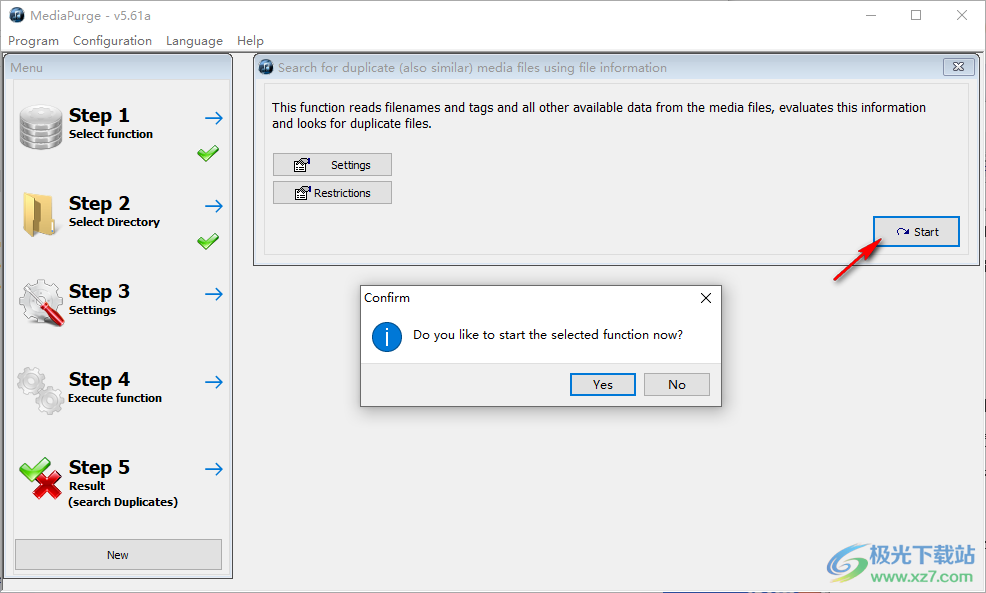Click the small icon beside the search panel title
Viewport: 986px width, 593px height.
click(x=266, y=67)
